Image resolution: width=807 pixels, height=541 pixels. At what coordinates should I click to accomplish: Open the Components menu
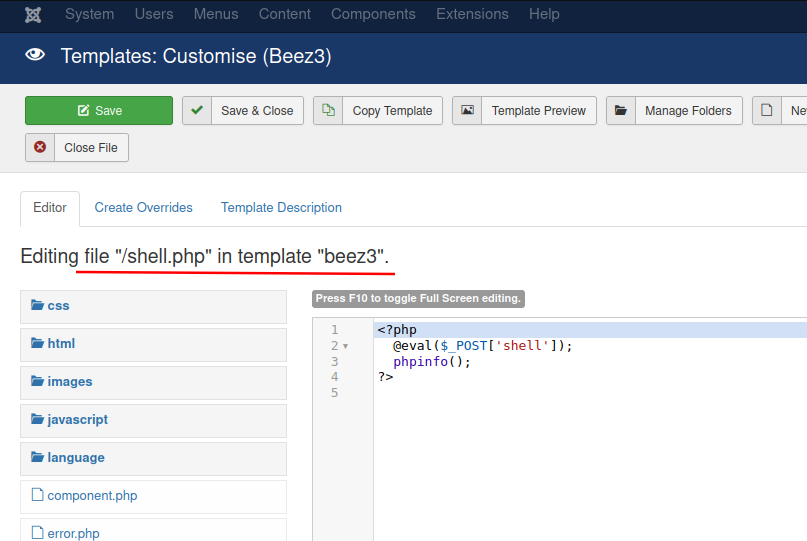[x=373, y=14]
